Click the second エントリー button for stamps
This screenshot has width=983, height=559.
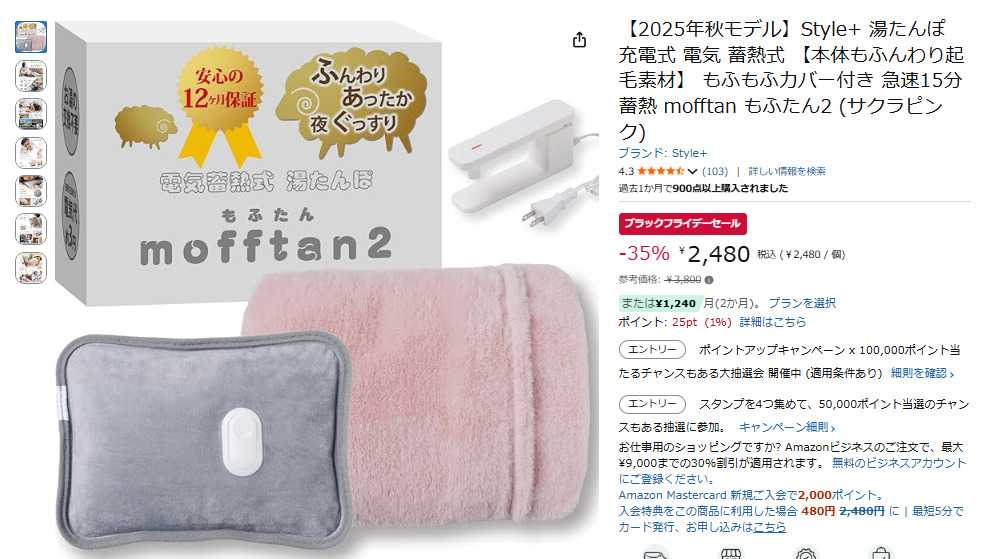pos(652,404)
